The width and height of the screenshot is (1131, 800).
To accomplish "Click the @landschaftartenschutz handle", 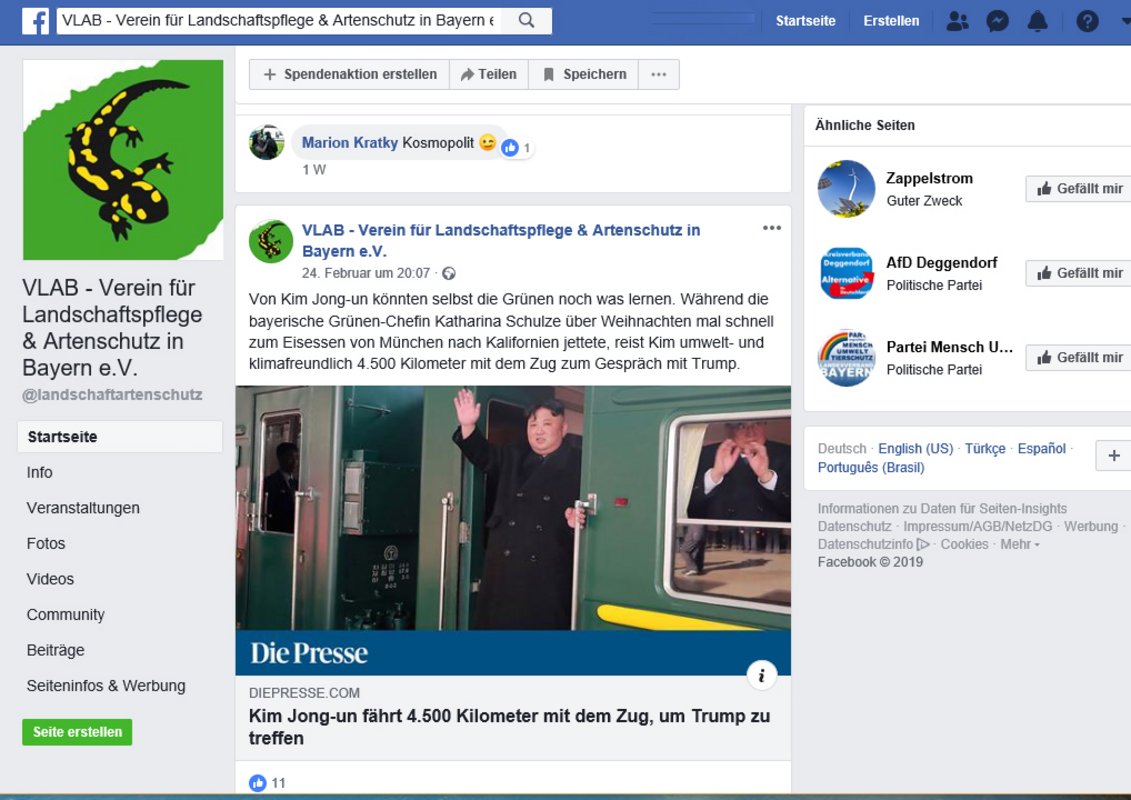I will (112, 395).
